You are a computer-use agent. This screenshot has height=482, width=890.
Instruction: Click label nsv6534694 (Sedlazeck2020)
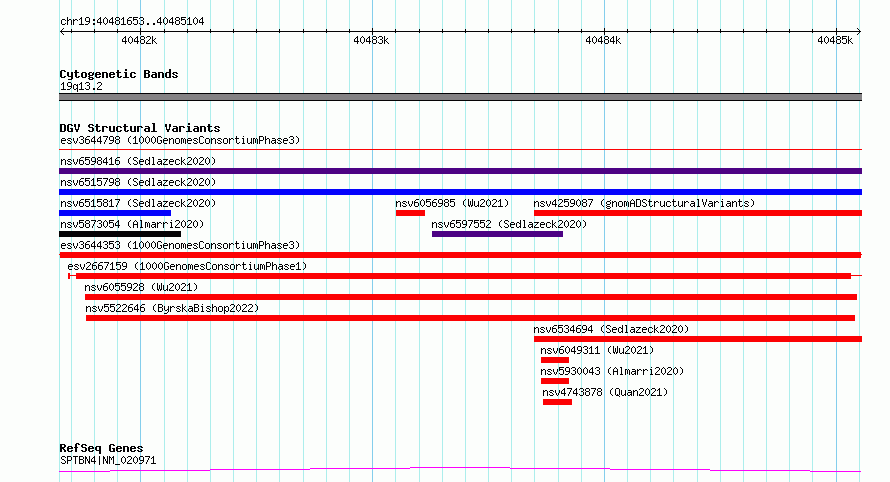pyautogui.click(x=611, y=329)
